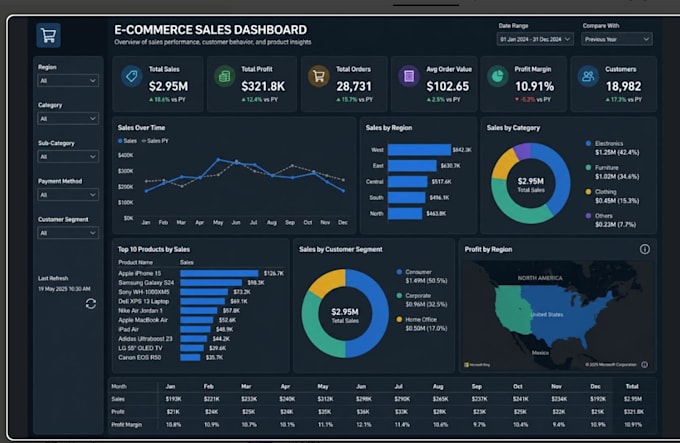Click the Avg Order Value receipt icon
680x443 pixels.
point(409,76)
